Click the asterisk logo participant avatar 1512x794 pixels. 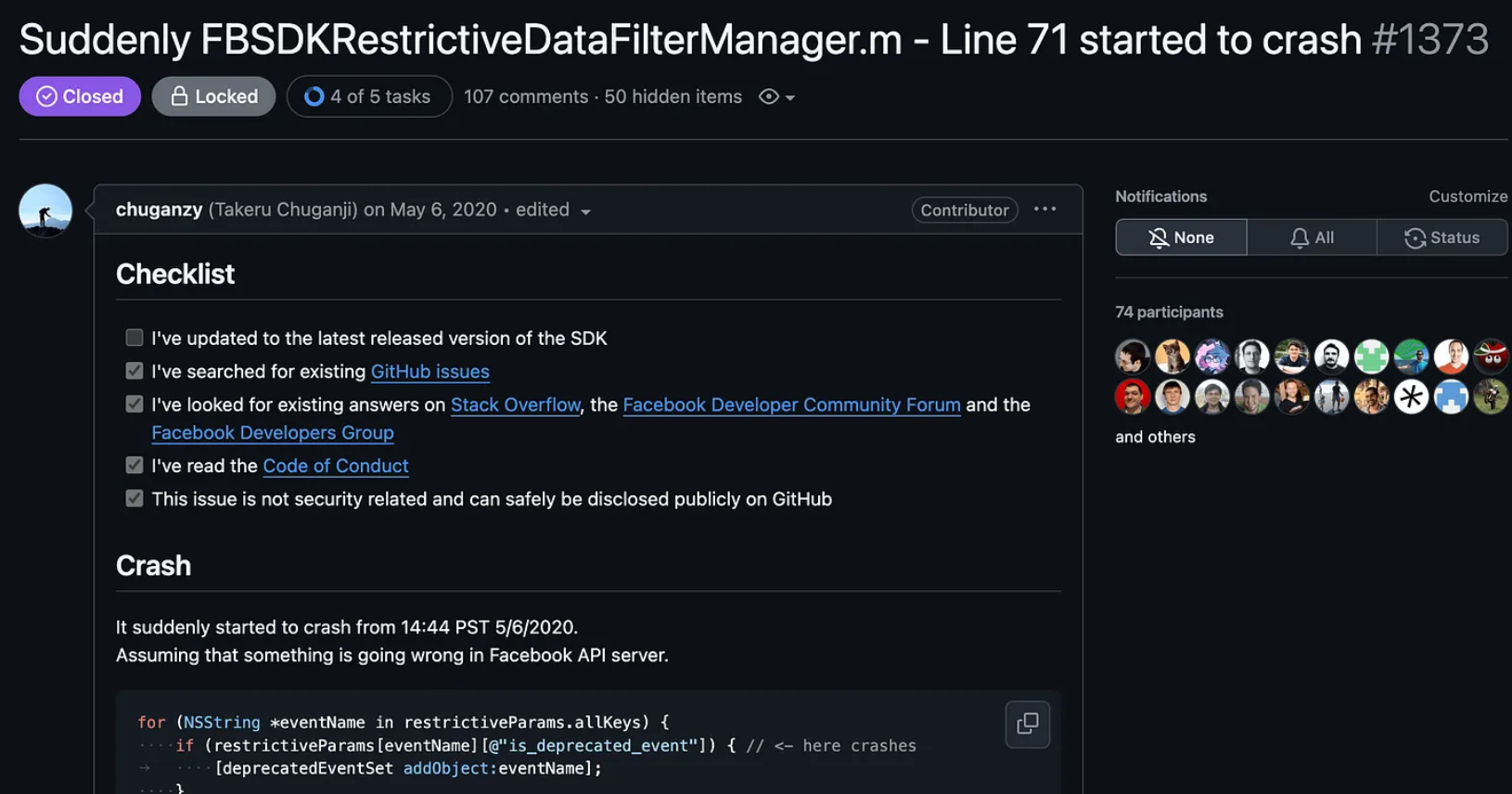[1411, 397]
